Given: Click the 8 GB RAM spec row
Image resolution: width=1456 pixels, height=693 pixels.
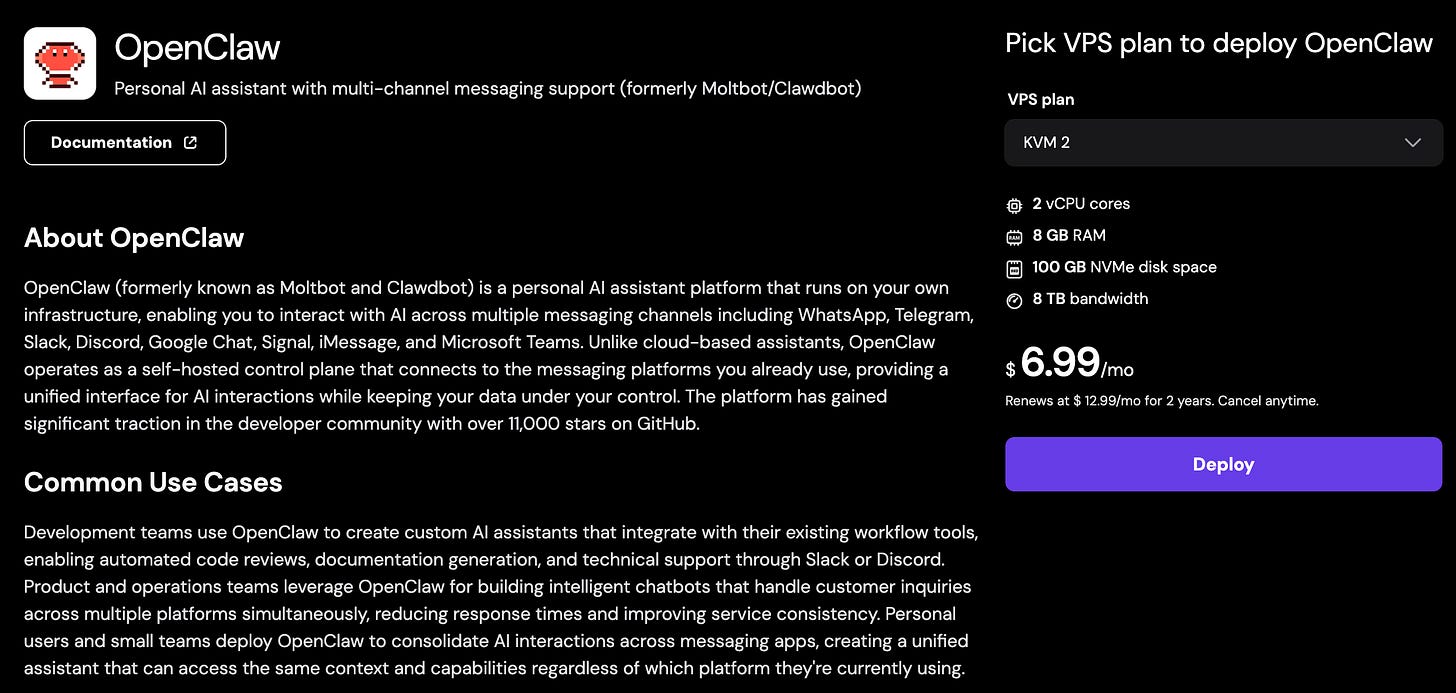Looking at the screenshot, I should tap(1070, 236).
